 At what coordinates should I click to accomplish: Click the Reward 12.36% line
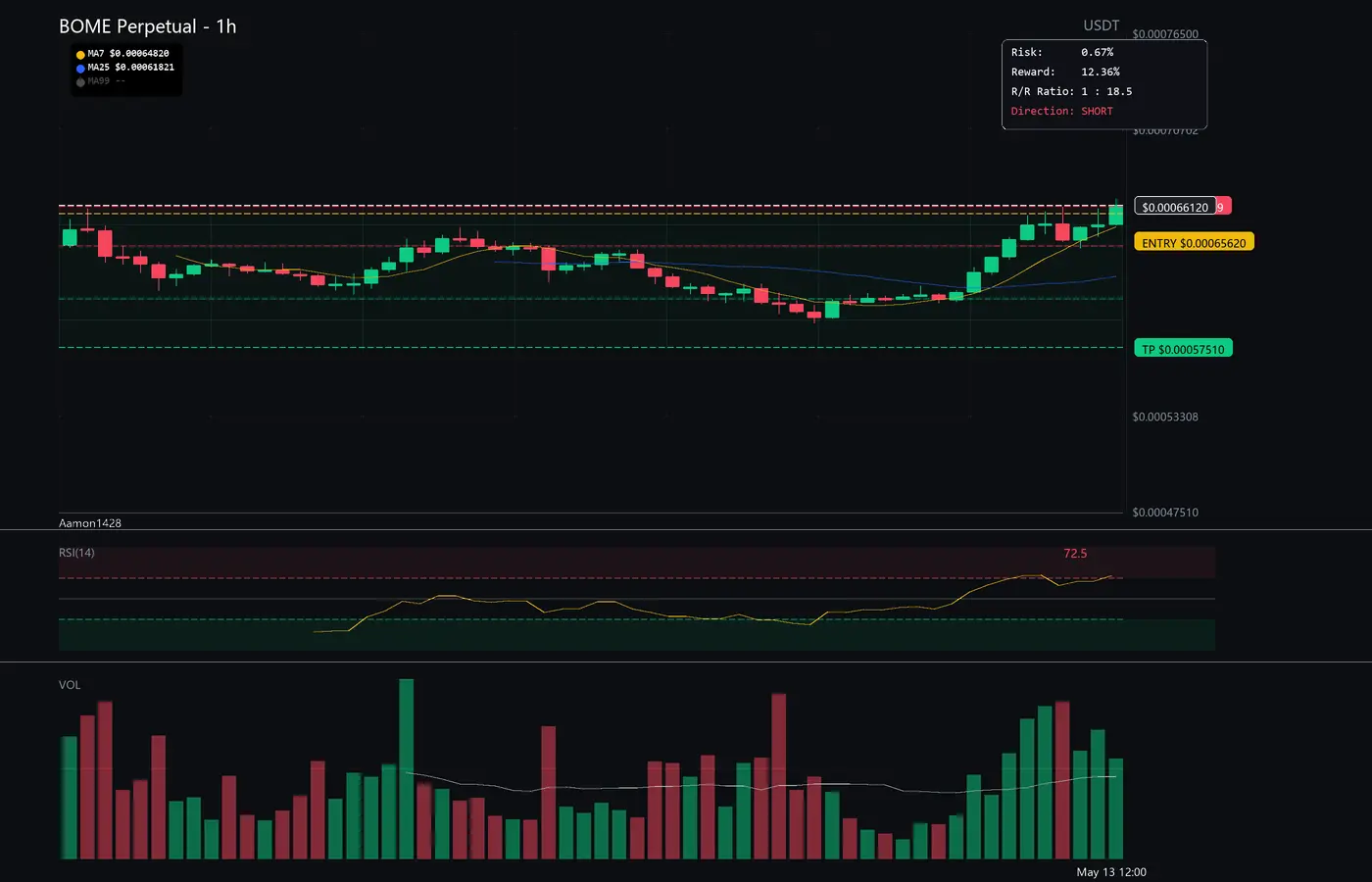pos(1065,72)
